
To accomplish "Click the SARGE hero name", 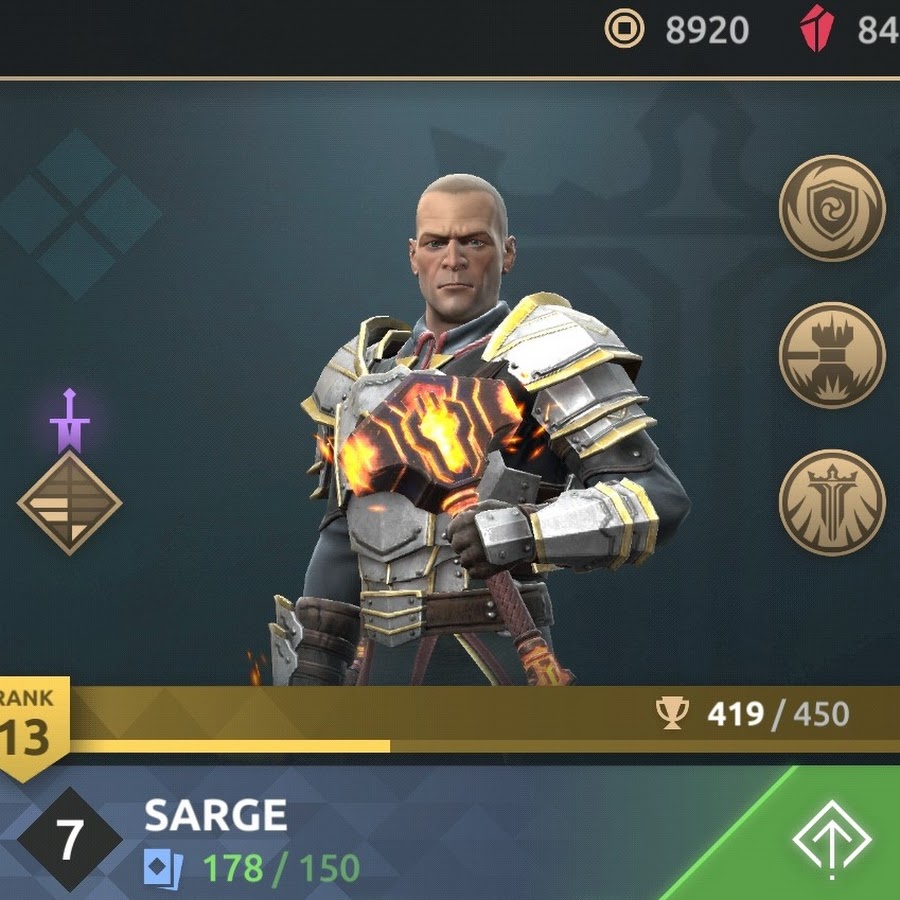I will point(215,814).
